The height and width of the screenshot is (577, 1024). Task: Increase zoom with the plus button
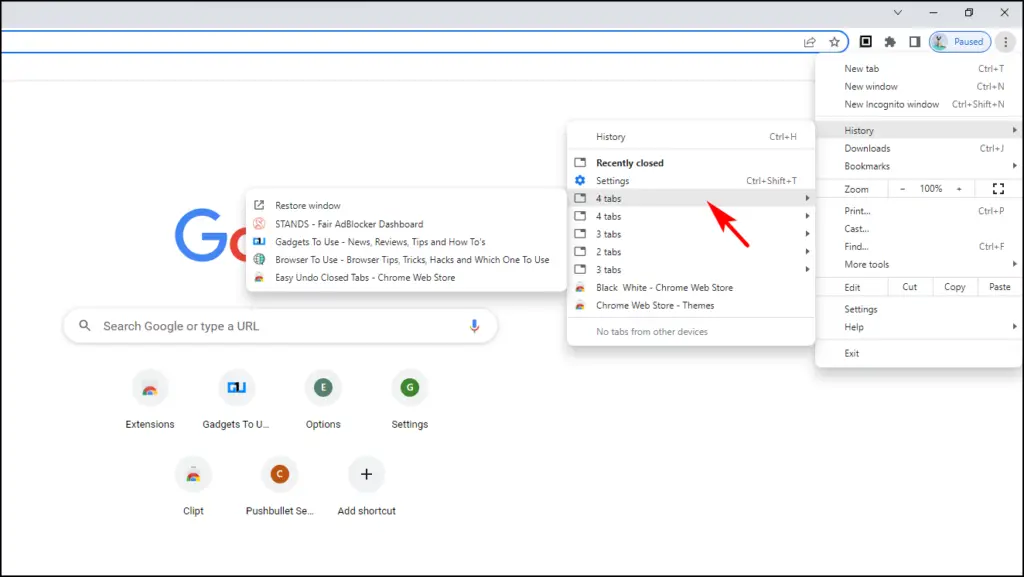click(959, 189)
